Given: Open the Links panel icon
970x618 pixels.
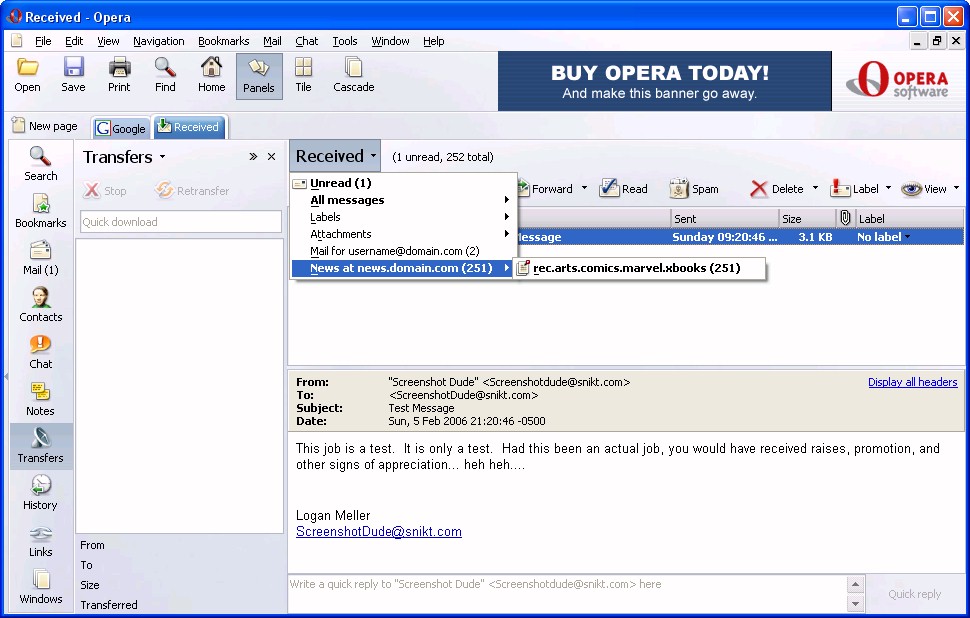Looking at the screenshot, I should point(40,533).
